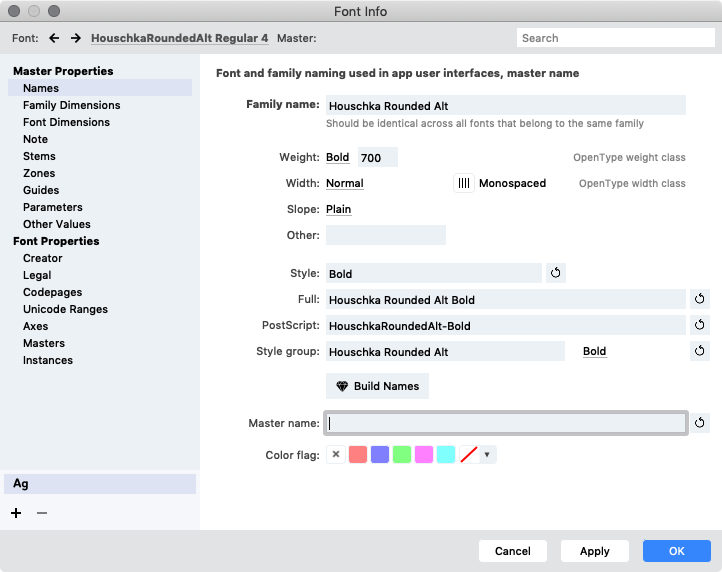Screen dimensions: 722x572
Task: Reset the PostScript name with its reload icon
Action: (x=699, y=325)
